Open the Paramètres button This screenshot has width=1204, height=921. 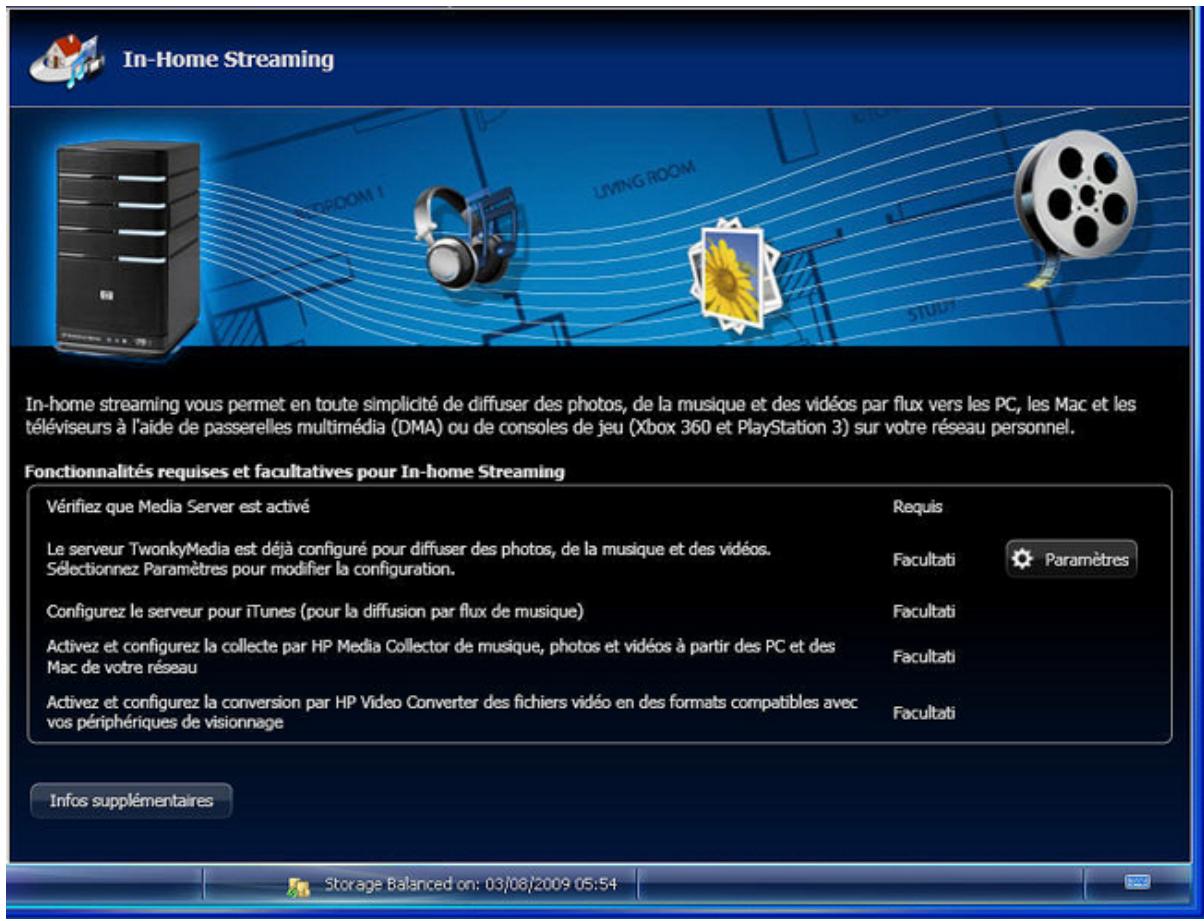point(1071,560)
